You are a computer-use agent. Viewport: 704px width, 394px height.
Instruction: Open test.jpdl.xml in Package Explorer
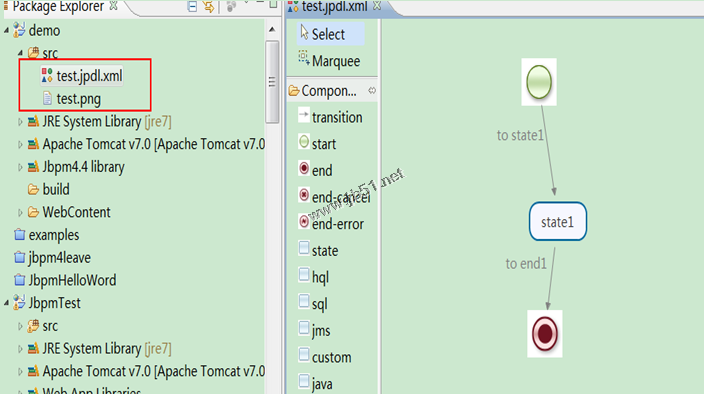[82, 76]
